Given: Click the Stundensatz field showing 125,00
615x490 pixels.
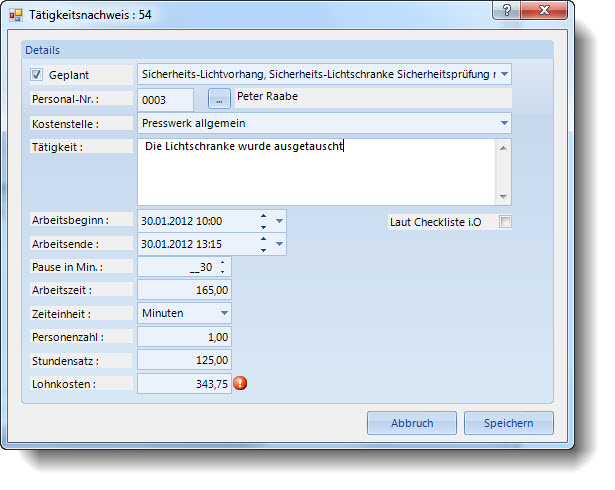Looking at the screenshot, I should point(185,360).
